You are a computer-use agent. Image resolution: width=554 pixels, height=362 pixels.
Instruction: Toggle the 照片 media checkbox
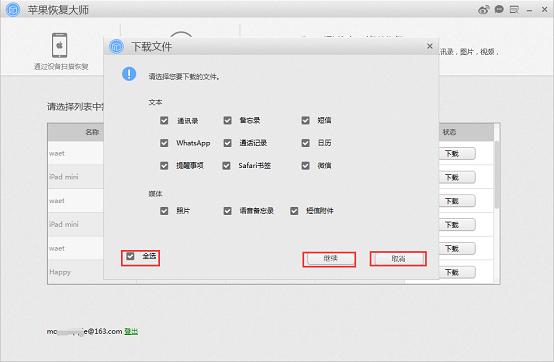click(x=164, y=211)
